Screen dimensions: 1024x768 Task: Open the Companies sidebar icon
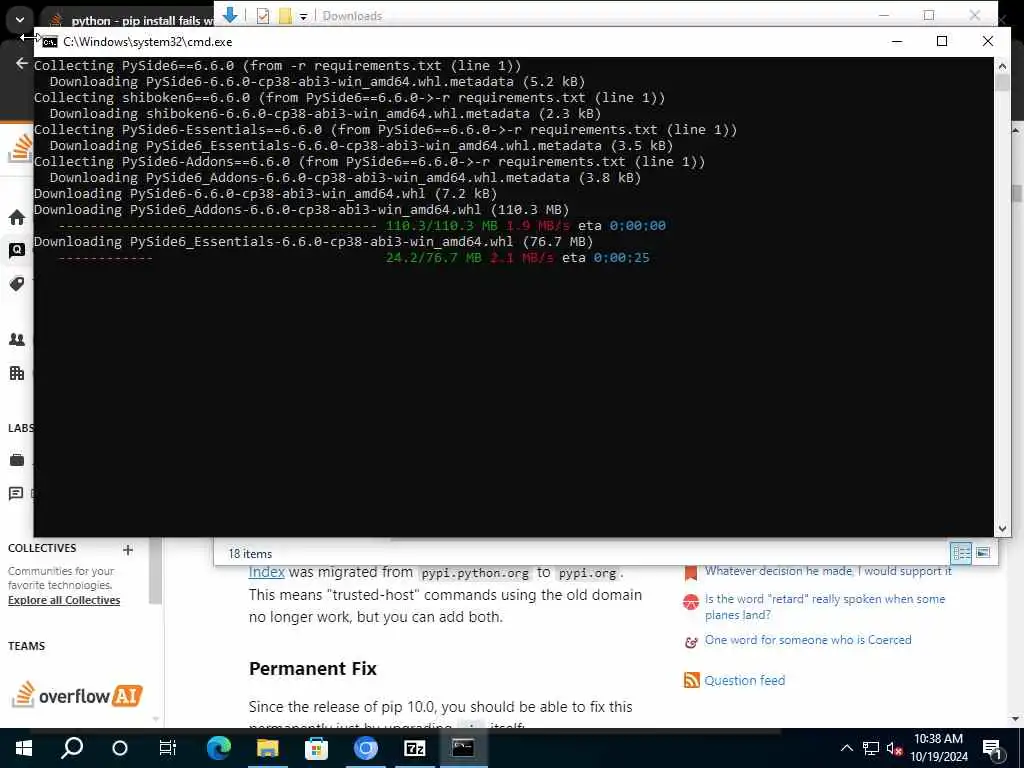pyautogui.click(x=17, y=373)
